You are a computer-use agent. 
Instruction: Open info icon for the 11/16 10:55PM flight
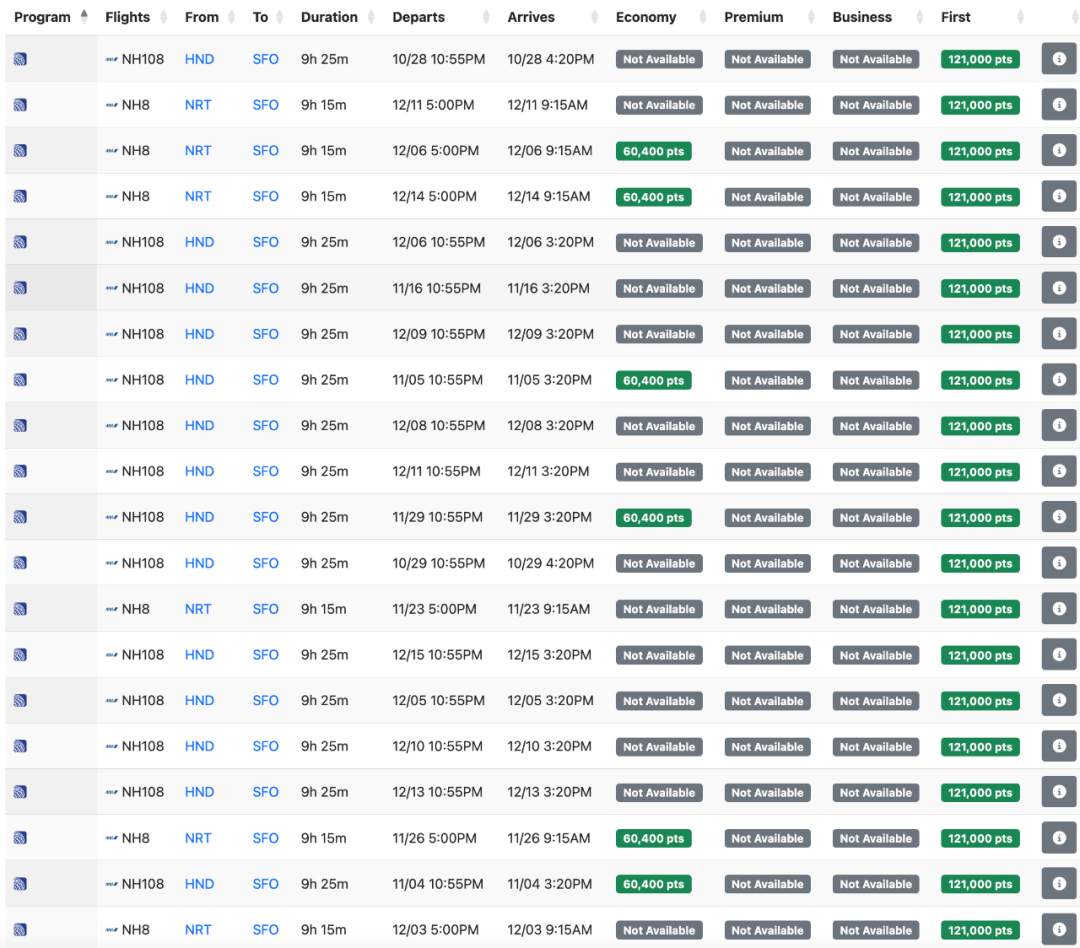click(x=1058, y=288)
